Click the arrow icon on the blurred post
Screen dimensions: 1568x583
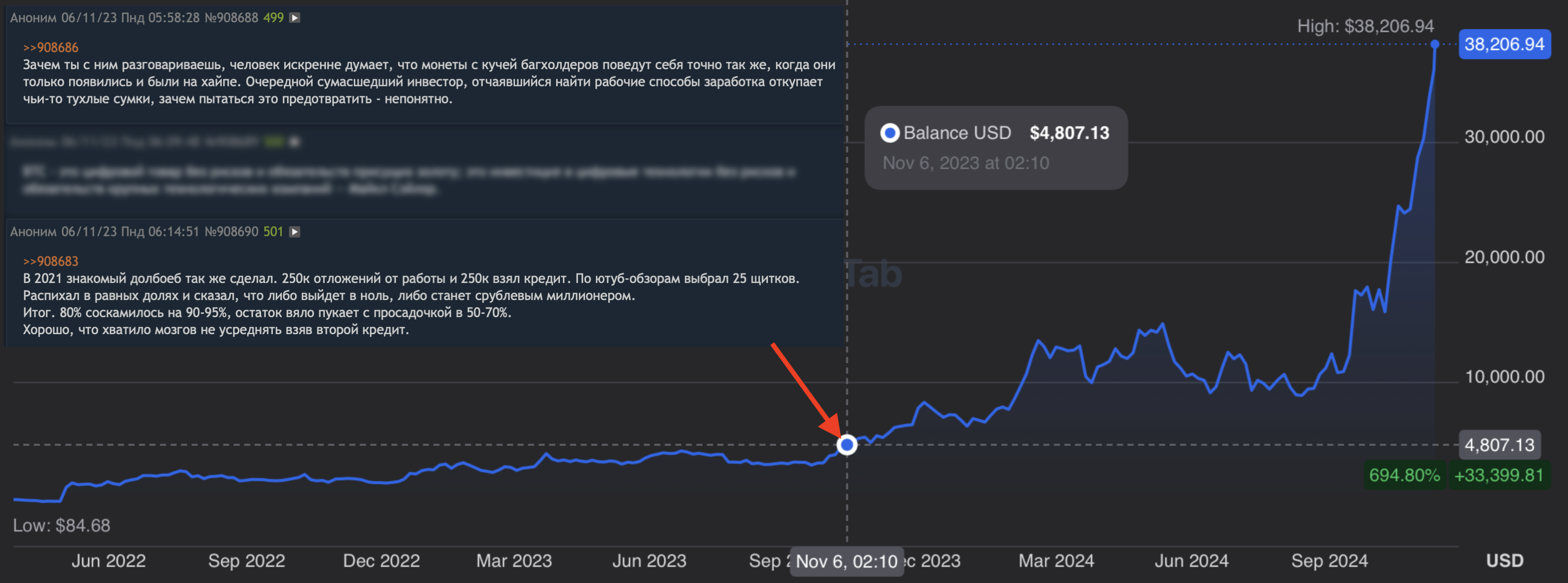[295, 142]
